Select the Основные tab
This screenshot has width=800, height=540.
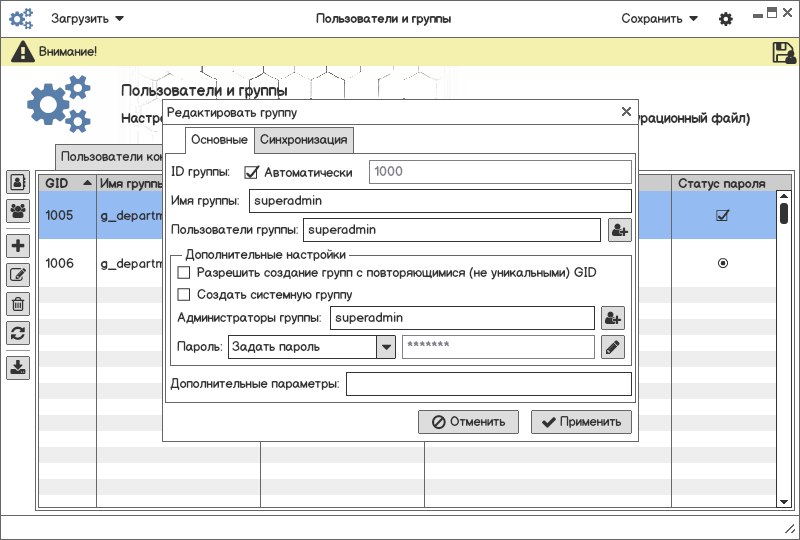point(219,139)
